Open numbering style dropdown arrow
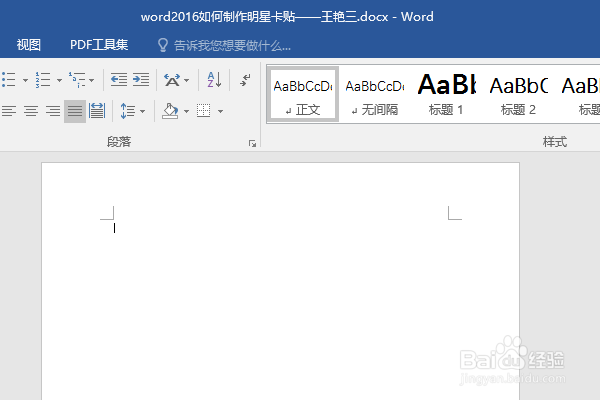The image size is (600, 400). click(59, 80)
